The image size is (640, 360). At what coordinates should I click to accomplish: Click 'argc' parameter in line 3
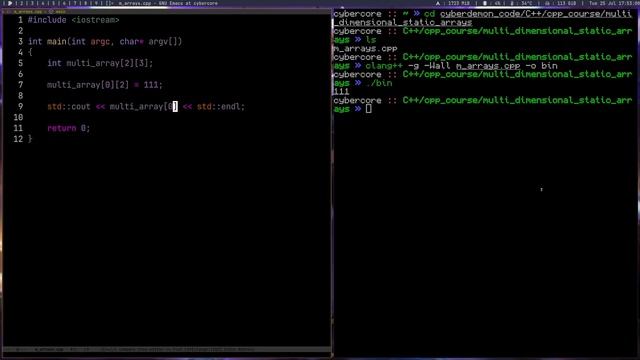point(100,42)
